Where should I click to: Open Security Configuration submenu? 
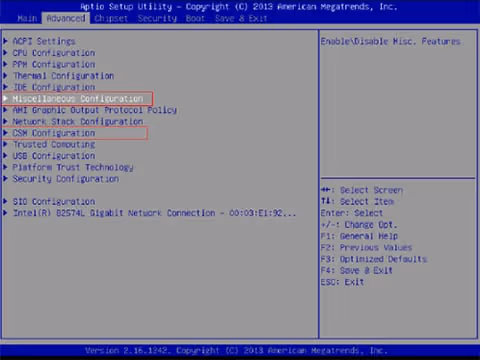[66, 179]
